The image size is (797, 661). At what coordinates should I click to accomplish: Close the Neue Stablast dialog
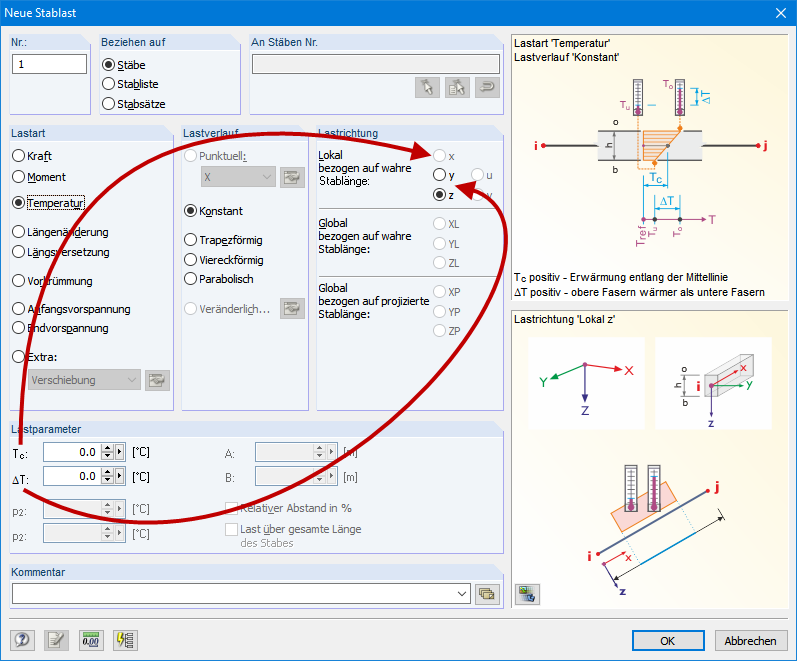coord(781,13)
